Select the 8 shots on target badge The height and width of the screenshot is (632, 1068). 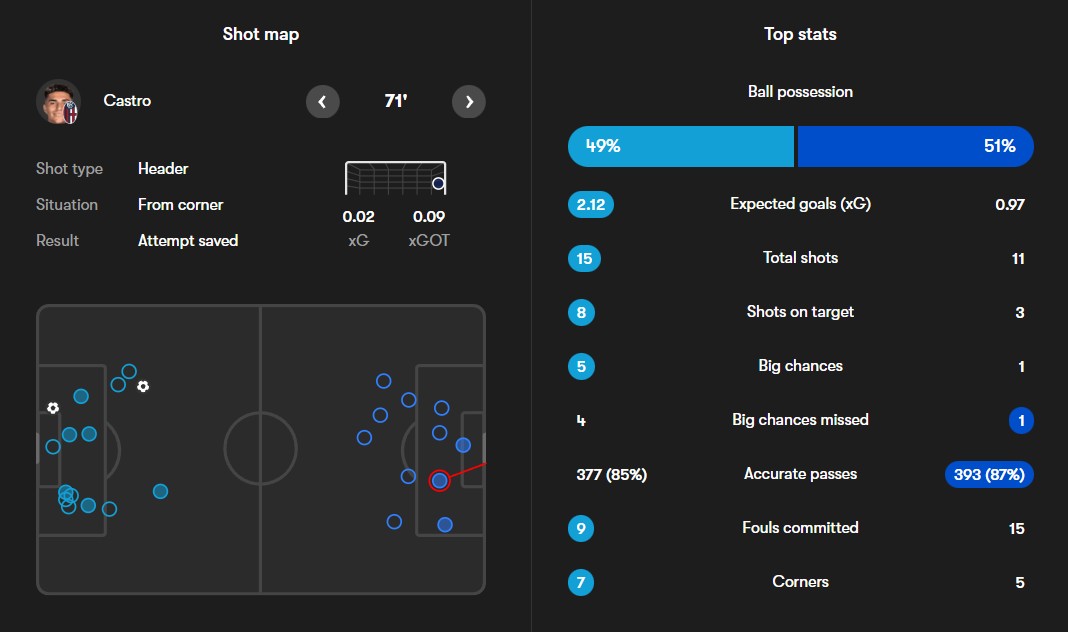click(x=581, y=312)
